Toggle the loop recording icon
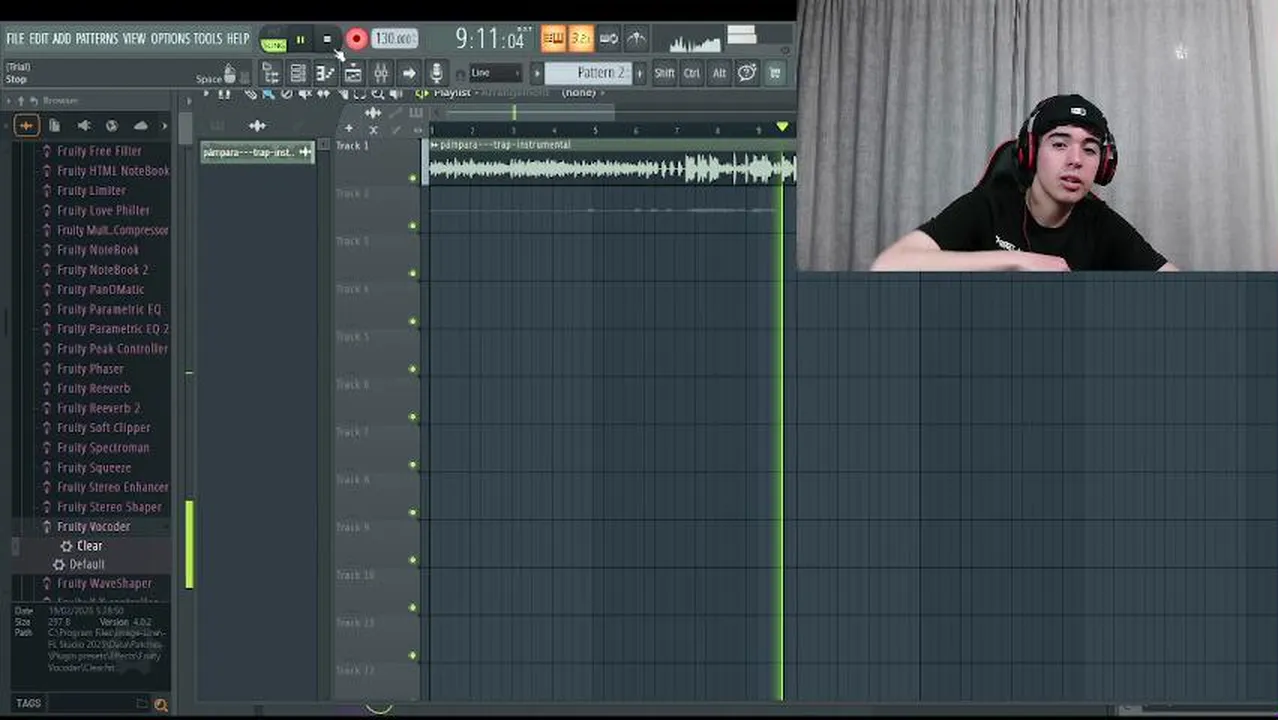 [x=609, y=39]
